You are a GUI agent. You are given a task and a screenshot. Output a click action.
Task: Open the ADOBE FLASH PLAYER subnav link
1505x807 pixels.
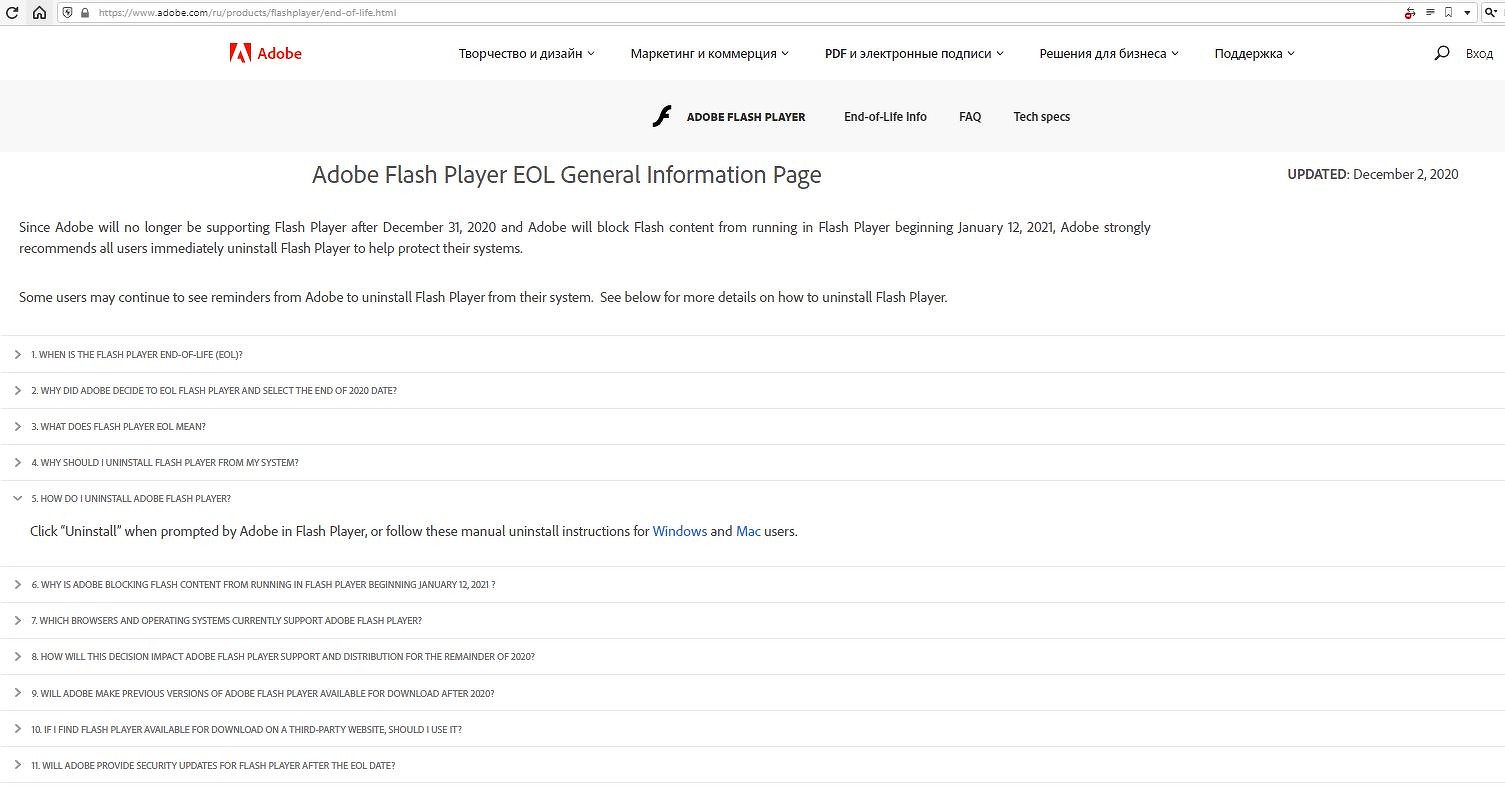click(x=746, y=117)
